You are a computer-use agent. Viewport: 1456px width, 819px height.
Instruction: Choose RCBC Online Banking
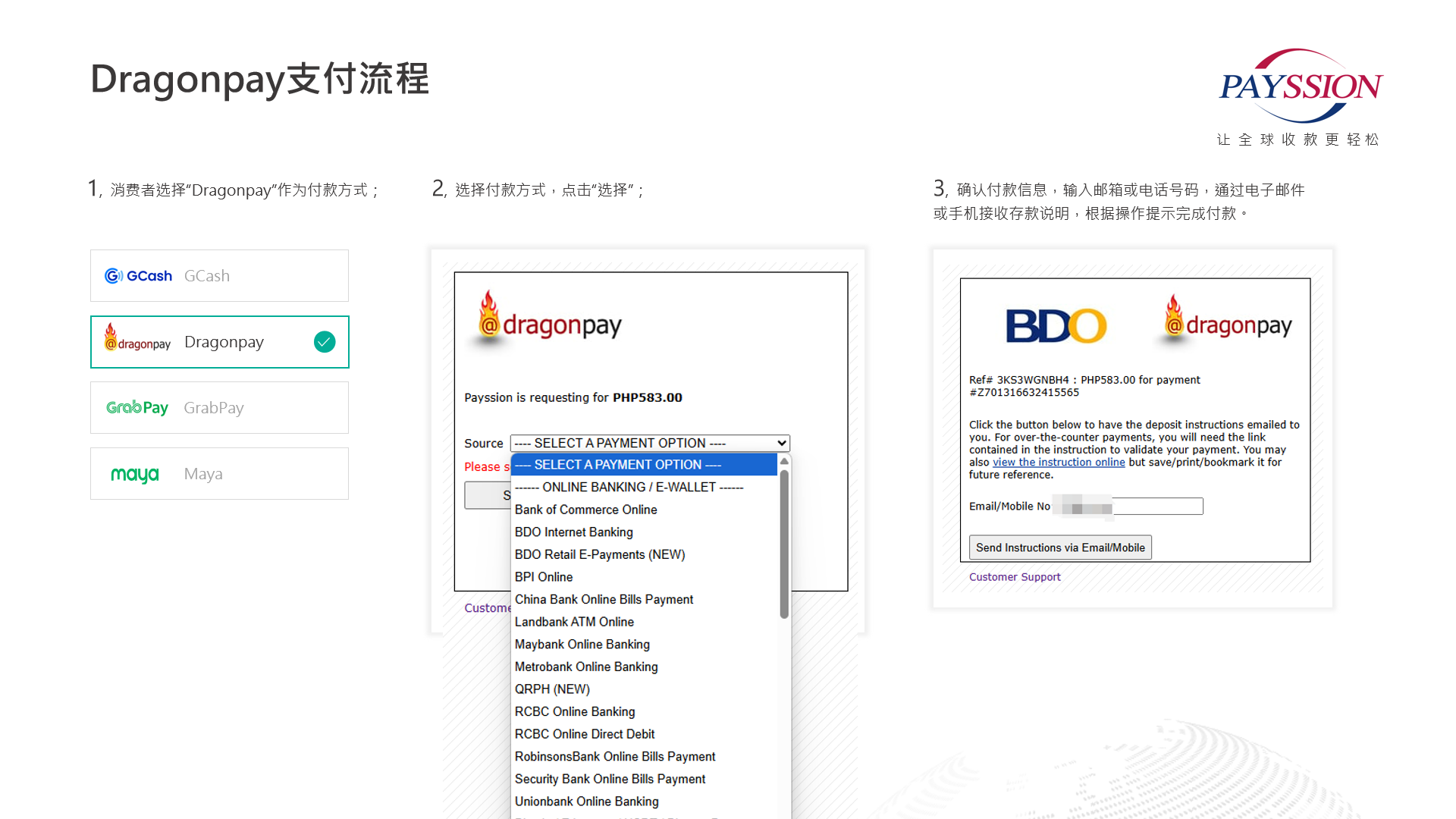click(645, 711)
